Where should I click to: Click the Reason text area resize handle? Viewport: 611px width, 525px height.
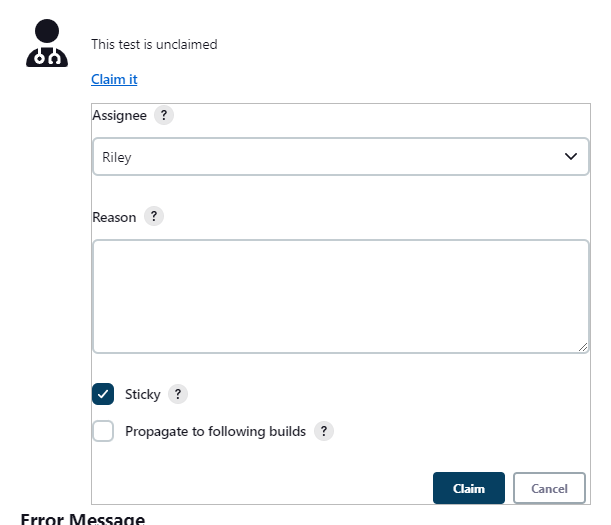pos(583,346)
